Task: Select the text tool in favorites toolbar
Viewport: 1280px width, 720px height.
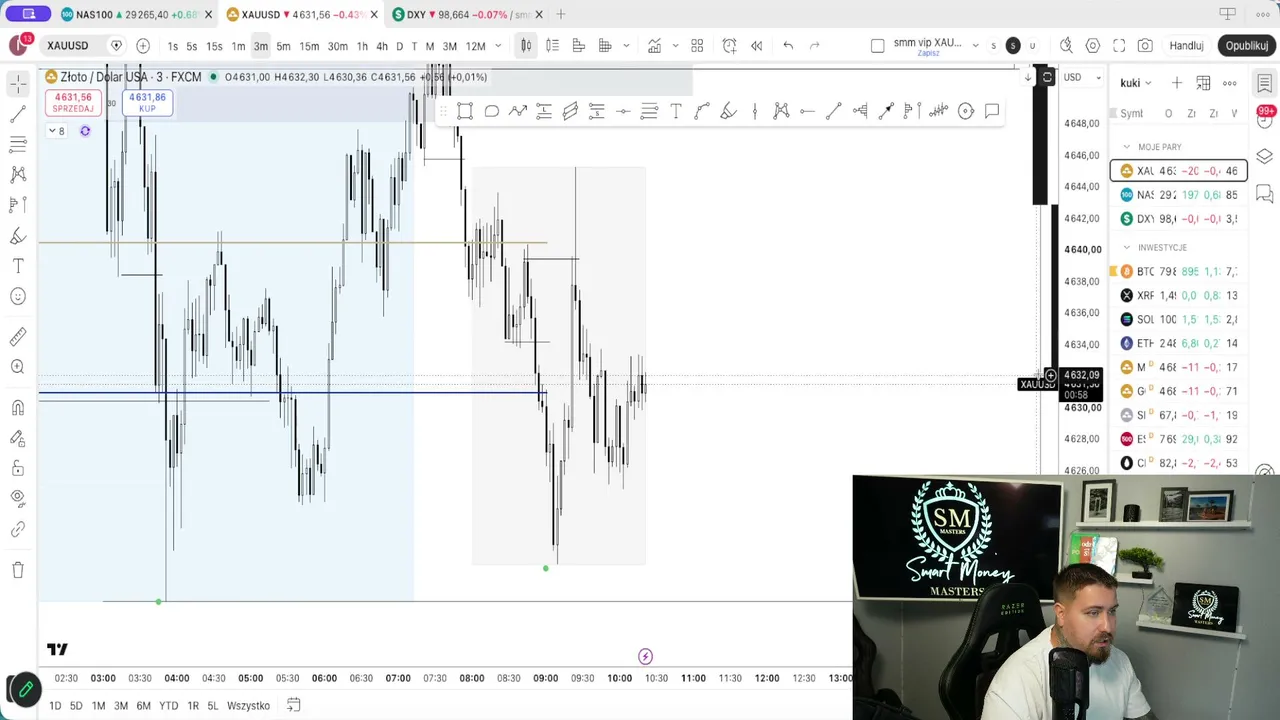Action: pos(676,111)
